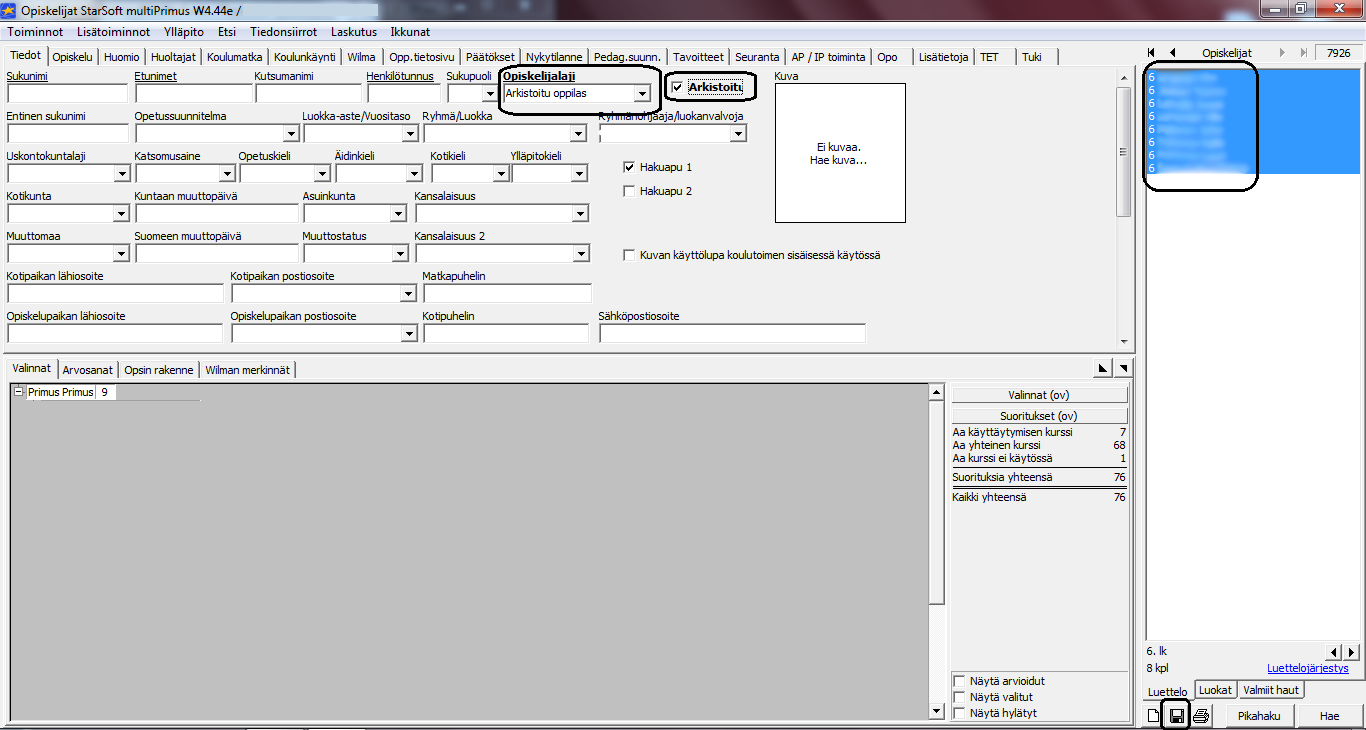Open the Arvosanat tab
1366x730 pixels.
[x=88, y=370]
